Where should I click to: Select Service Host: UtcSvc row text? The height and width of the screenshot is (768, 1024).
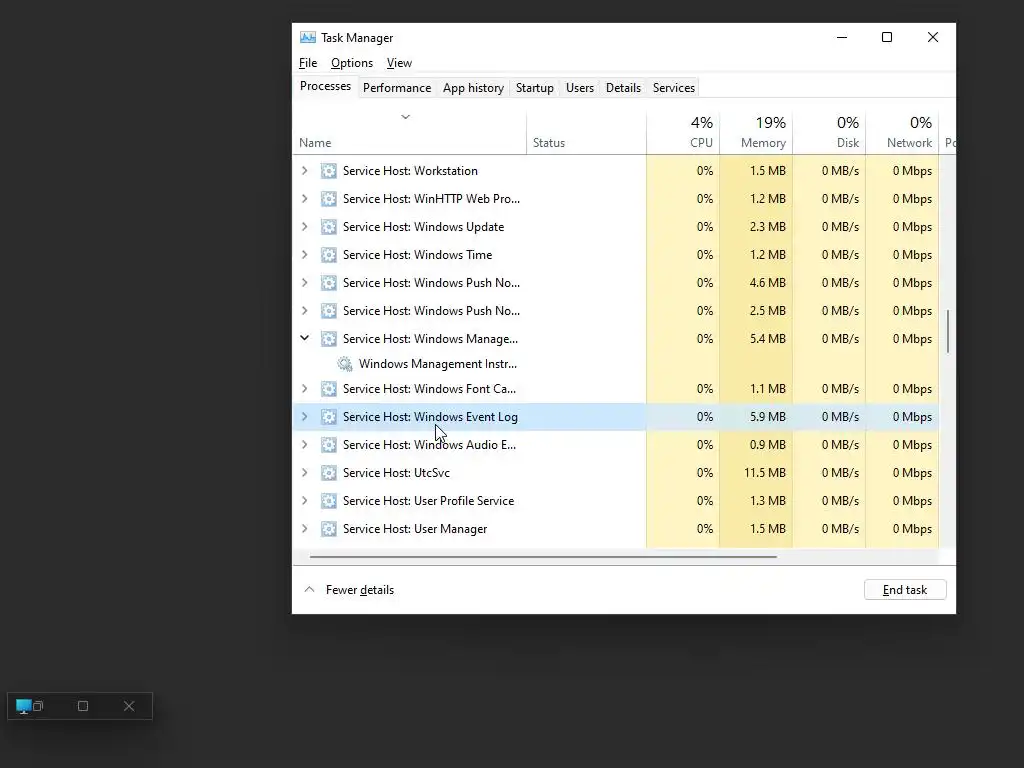click(x=396, y=473)
